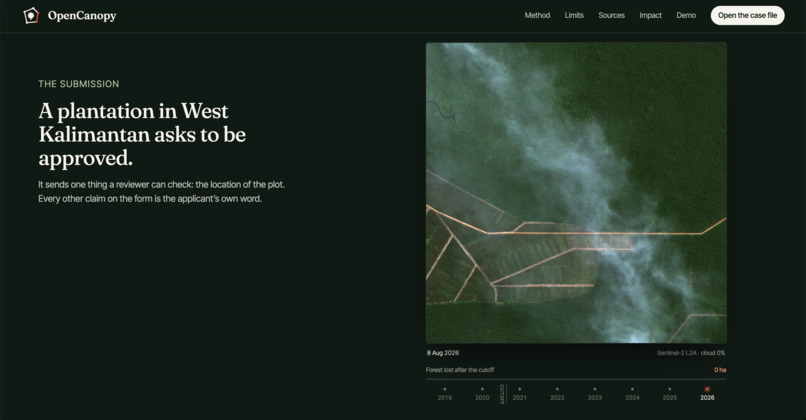
Task: Navigate to Sources section
Action: [611, 15]
